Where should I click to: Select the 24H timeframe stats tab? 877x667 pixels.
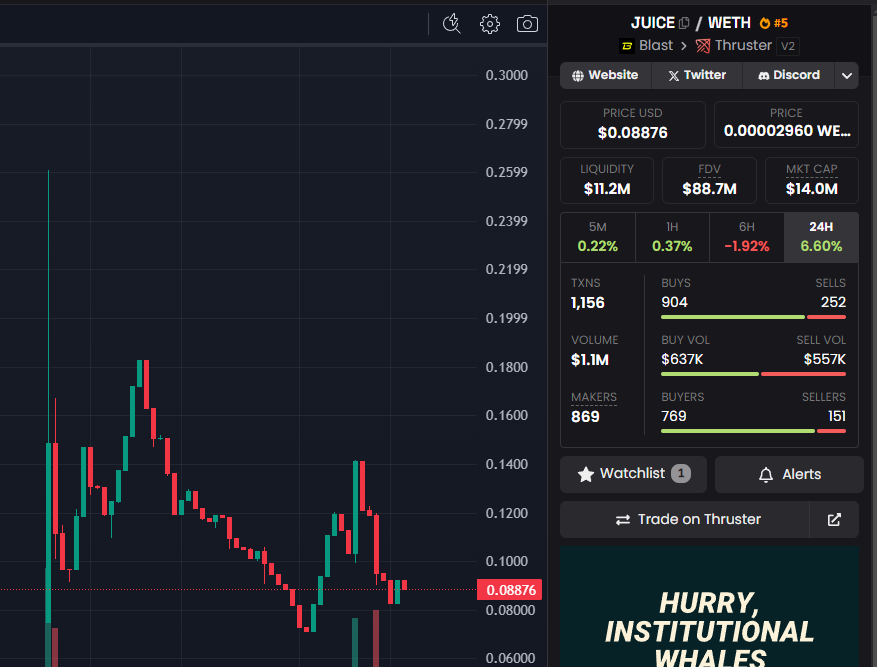(x=821, y=237)
